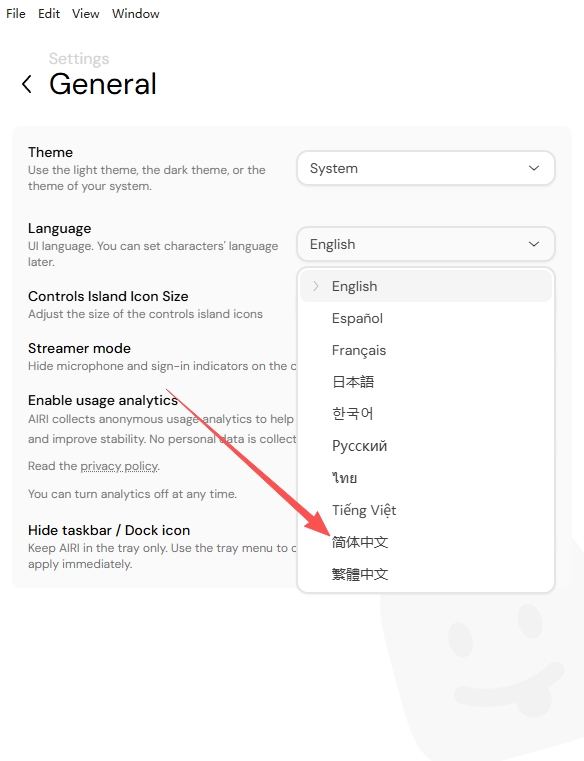Open the Theme dropdown showing System

tap(426, 168)
